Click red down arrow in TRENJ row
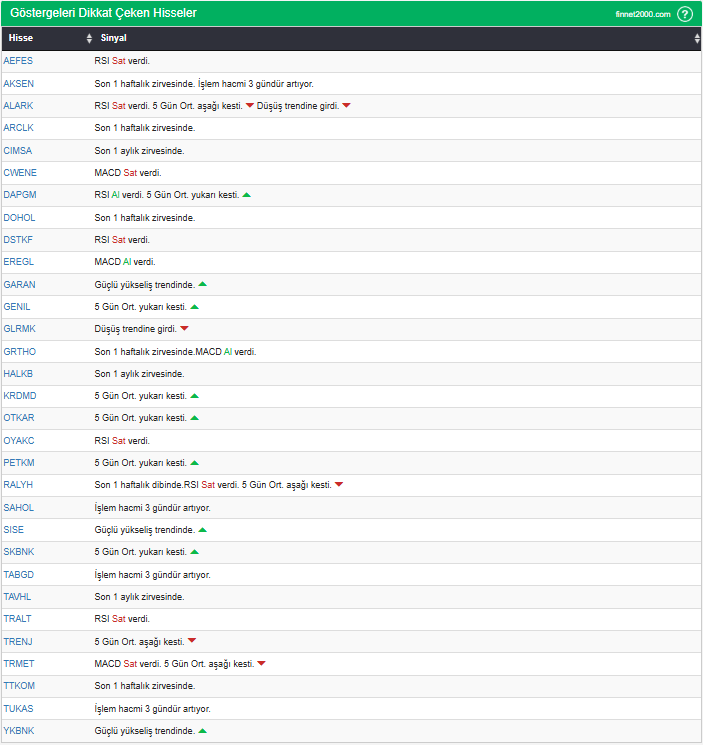 point(192,641)
